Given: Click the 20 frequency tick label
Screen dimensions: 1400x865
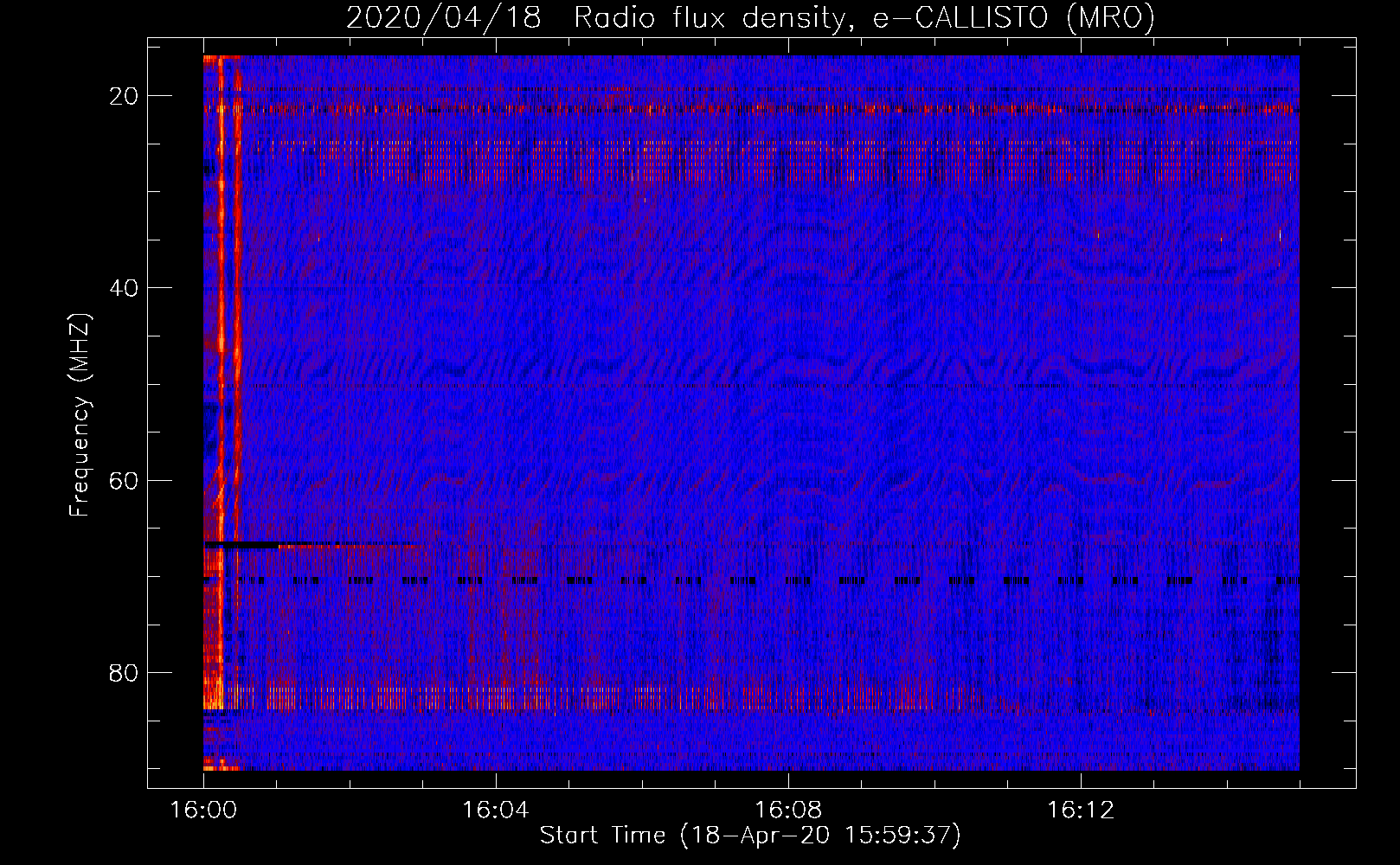Looking at the screenshot, I should coord(124,96).
